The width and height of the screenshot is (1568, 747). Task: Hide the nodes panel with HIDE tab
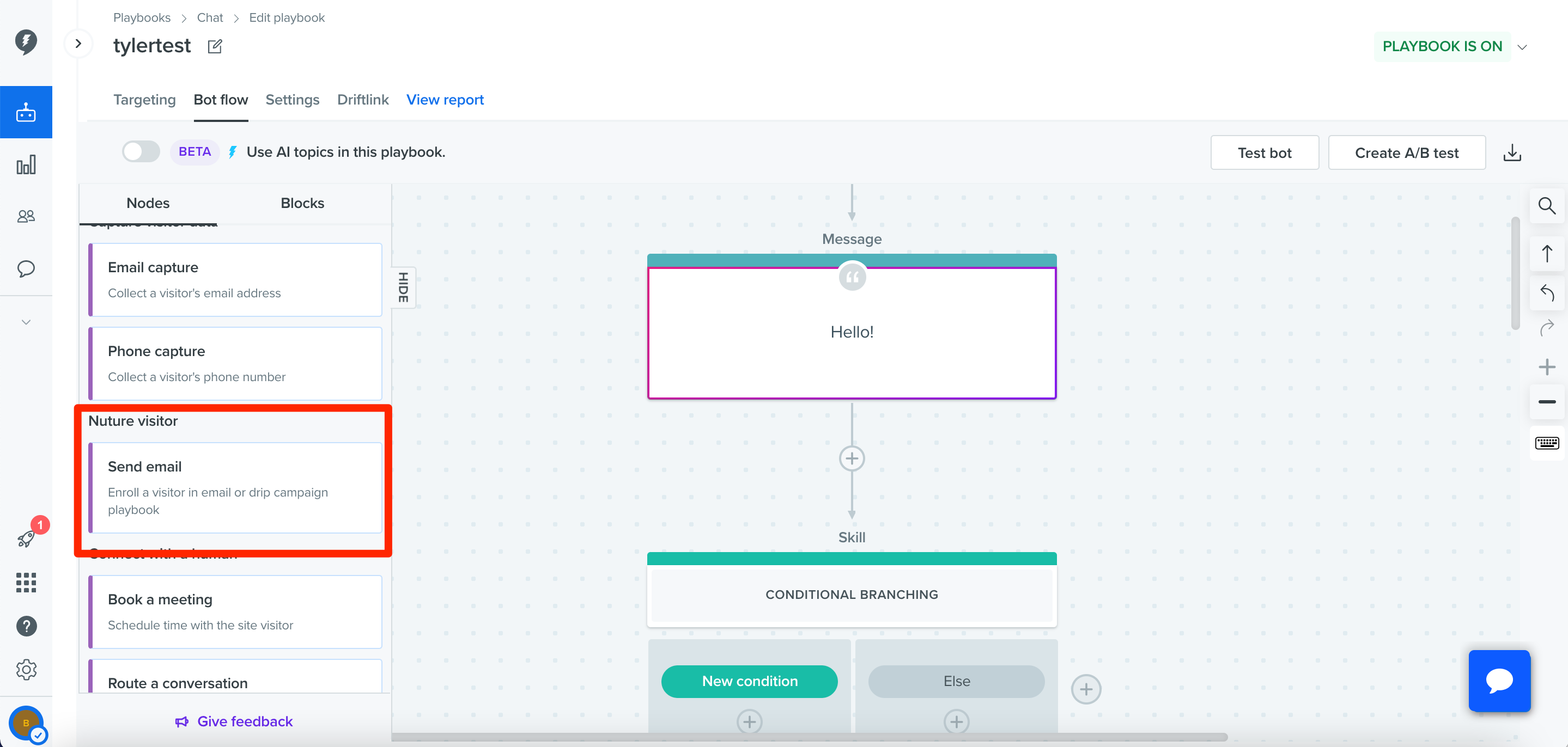[x=403, y=287]
